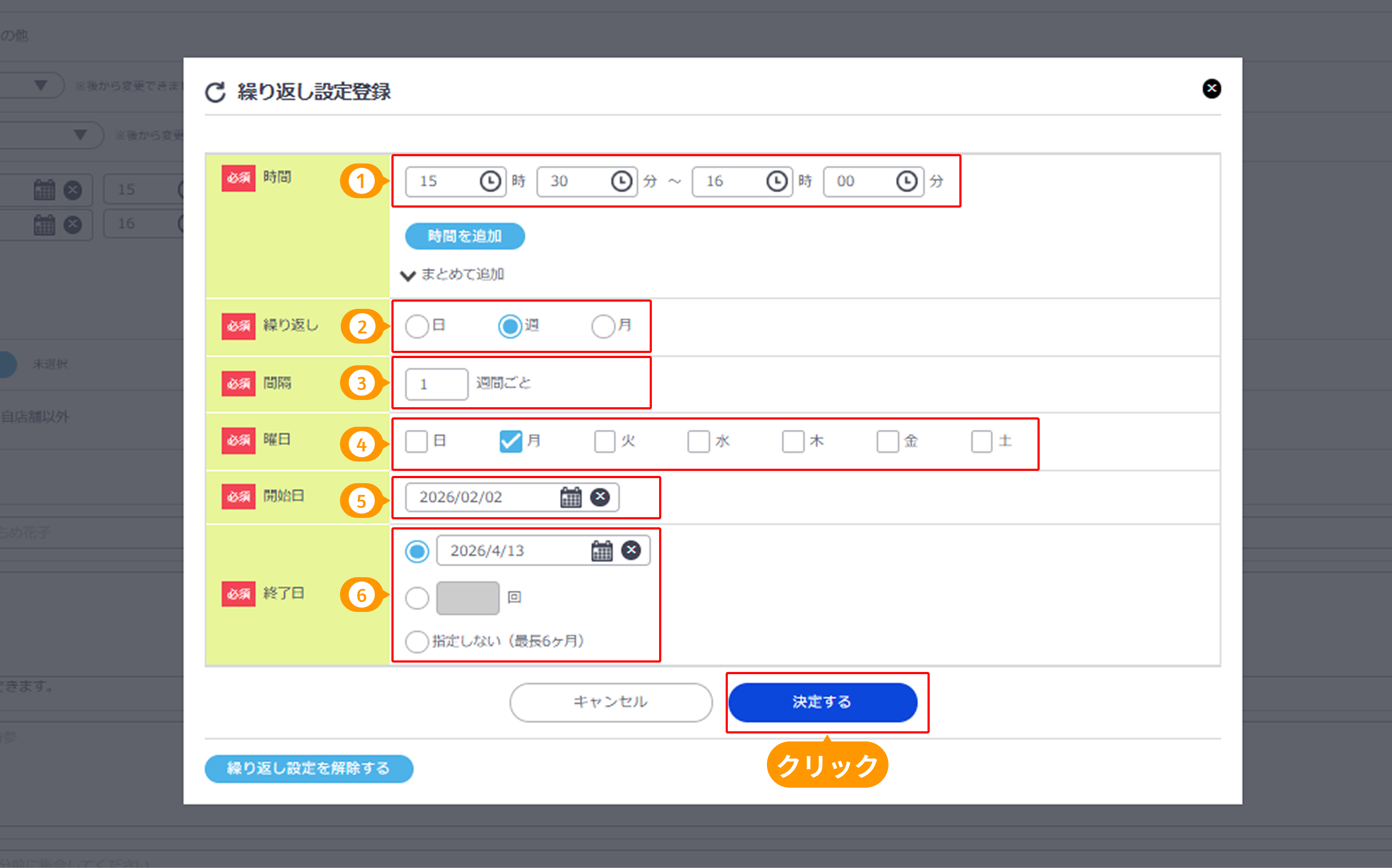Open the end date calendar picker
1392x868 pixels.
click(602, 550)
